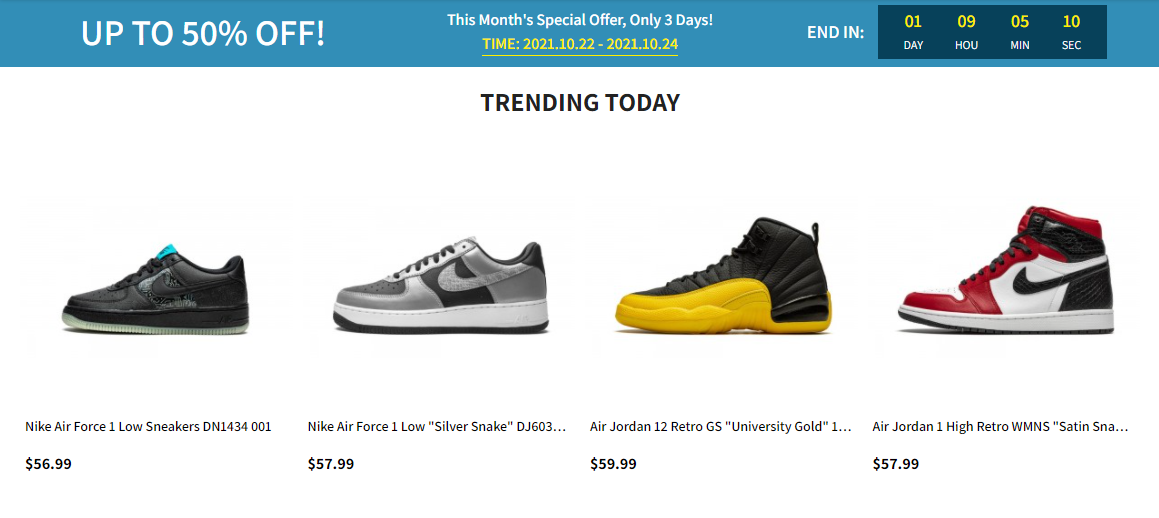The image size is (1159, 518).
Task: Click the $56.99 price
Action: click(48, 464)
